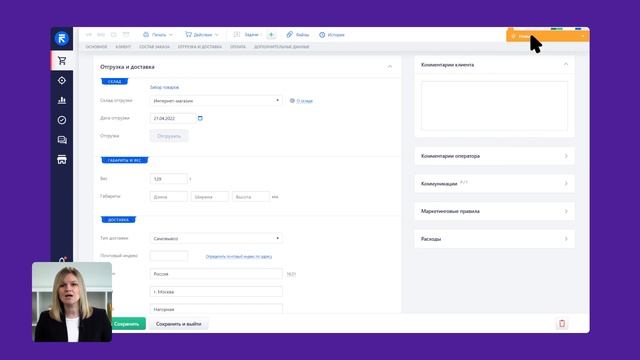Open the store icon in sidebar
This screenshot has width=640, height=360.
point(62,160)
